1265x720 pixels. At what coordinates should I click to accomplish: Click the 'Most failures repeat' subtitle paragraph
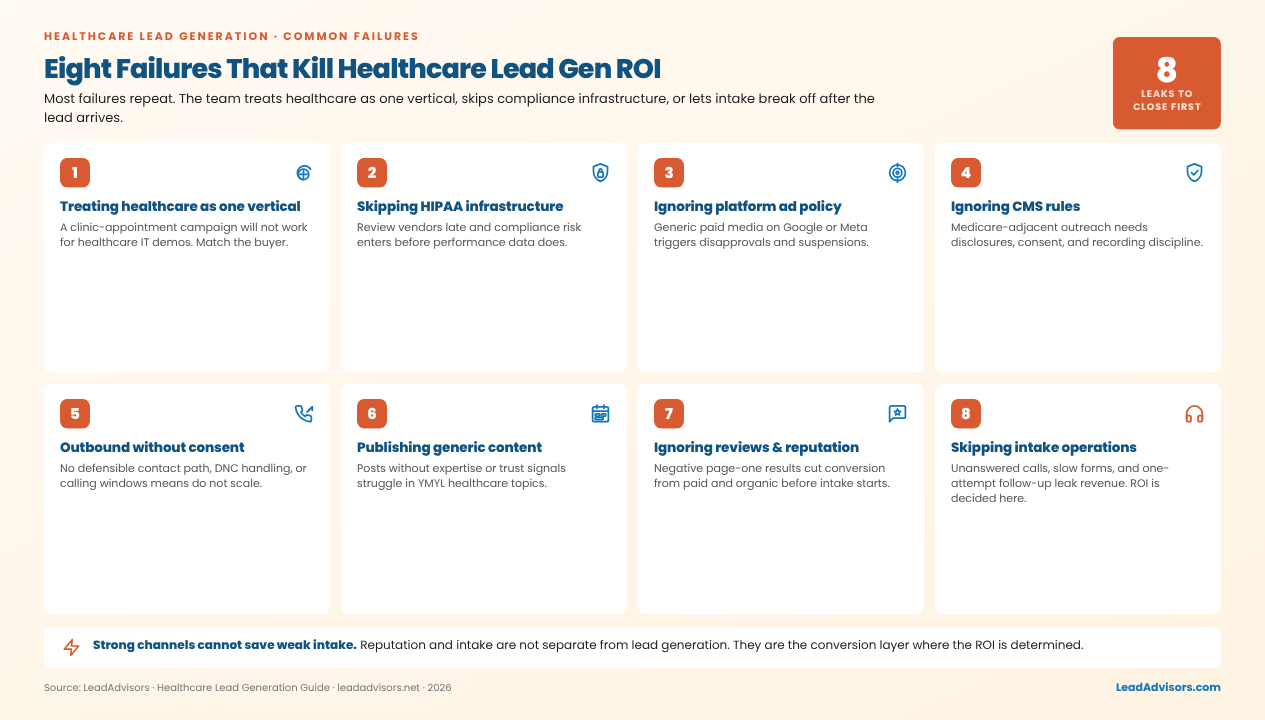pos(459,108)
